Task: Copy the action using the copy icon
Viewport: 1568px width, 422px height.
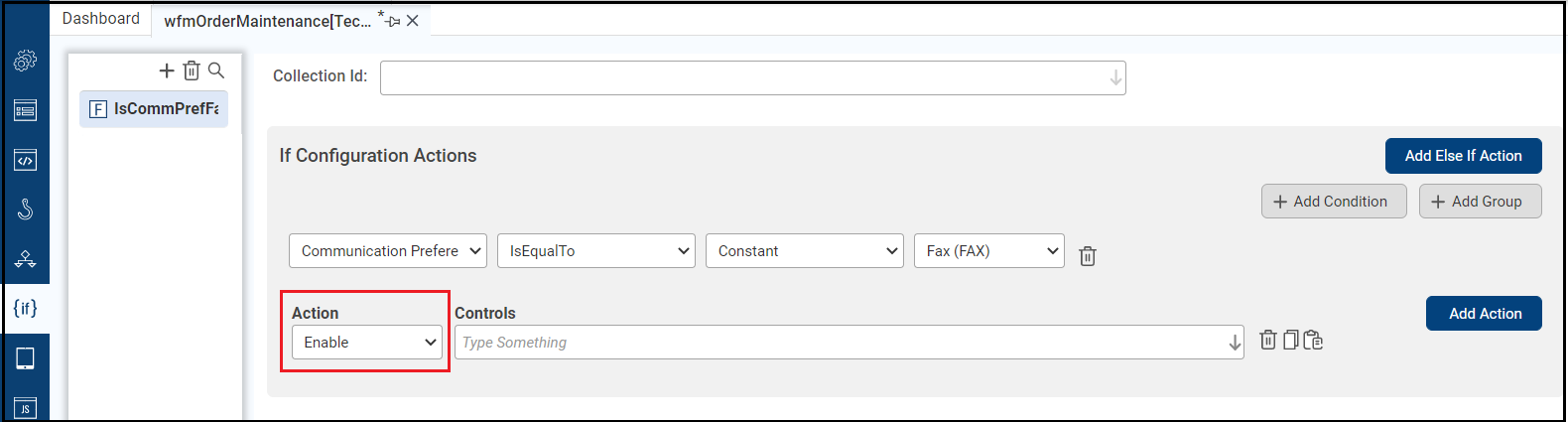Action: 1290,341
